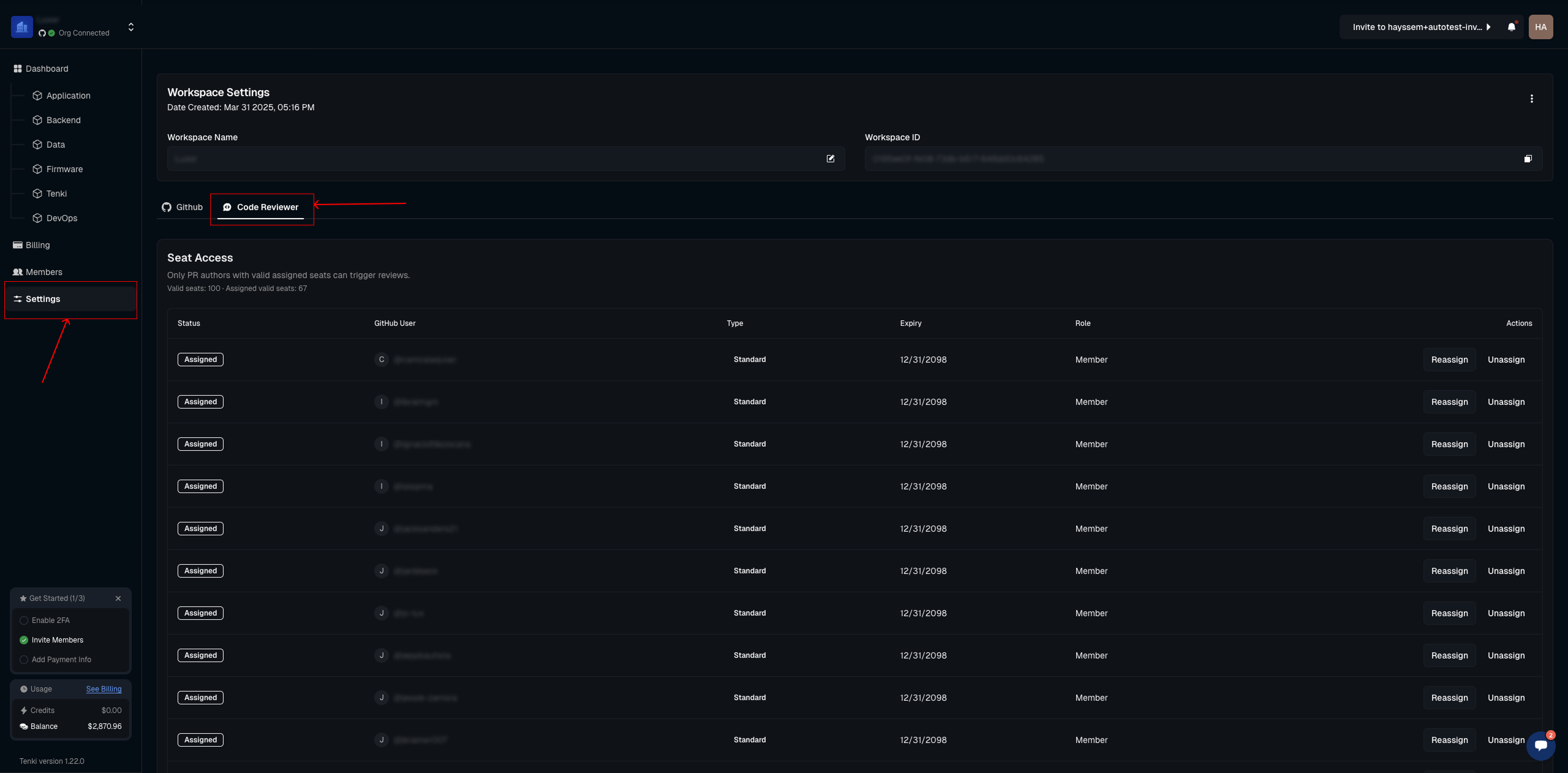Screen dimensions: 1568x773
Task: Click the notification bell icon
Action: [1511, 27]
